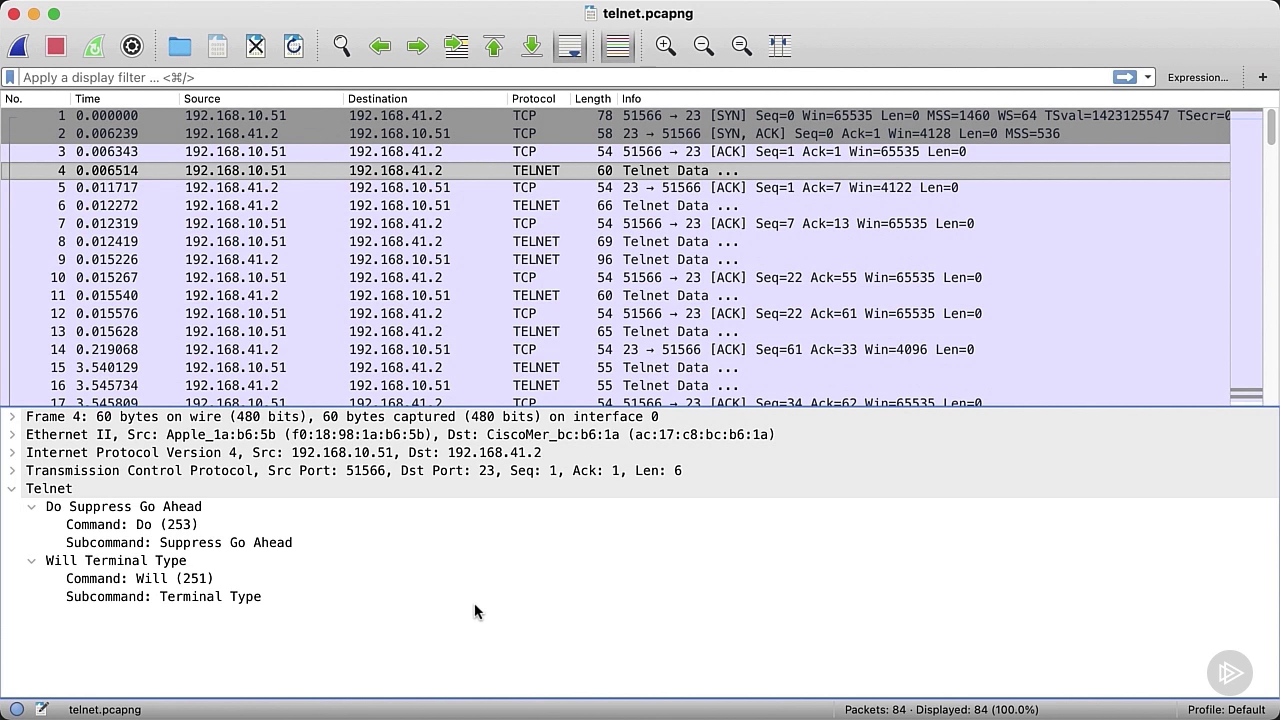
Task: Click the display filter input field
Action: (565, 77)
